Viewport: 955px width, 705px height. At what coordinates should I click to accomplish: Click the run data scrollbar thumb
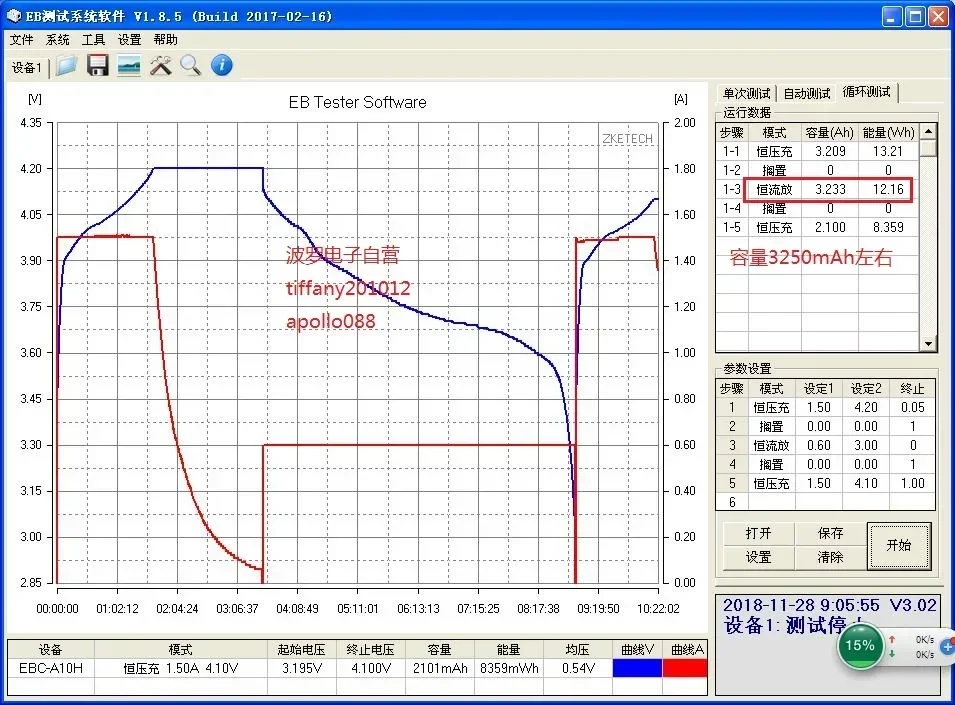click(x=928, y=148)
